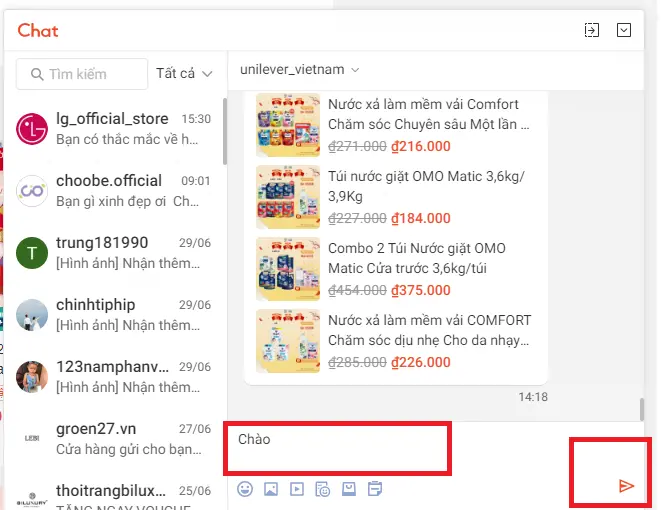Attach an image with picture icon

tap(271, 489)
